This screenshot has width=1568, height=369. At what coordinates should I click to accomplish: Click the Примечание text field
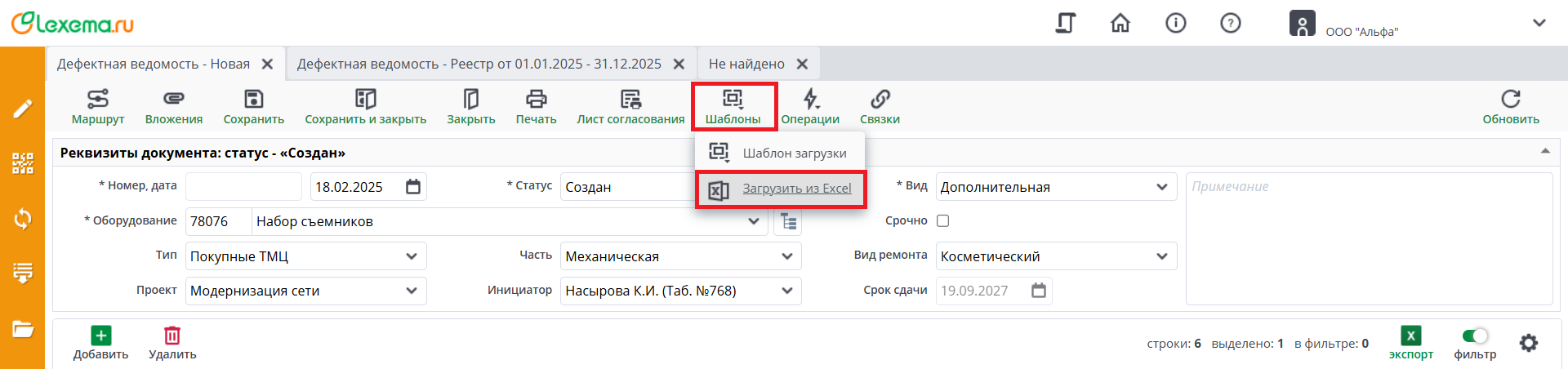point(1368,238)
